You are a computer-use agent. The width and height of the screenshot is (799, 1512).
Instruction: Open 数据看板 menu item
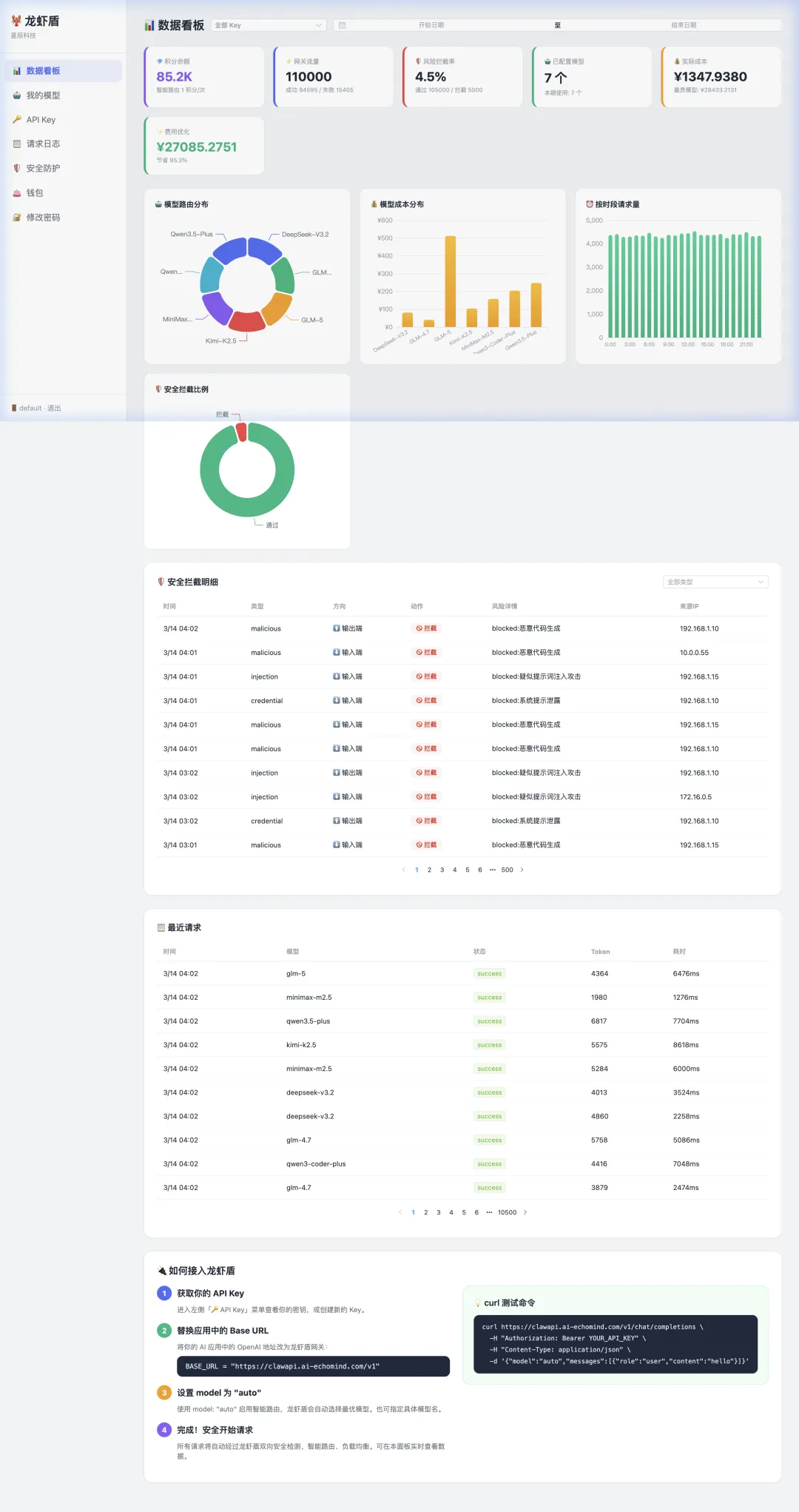pos(64,71)
